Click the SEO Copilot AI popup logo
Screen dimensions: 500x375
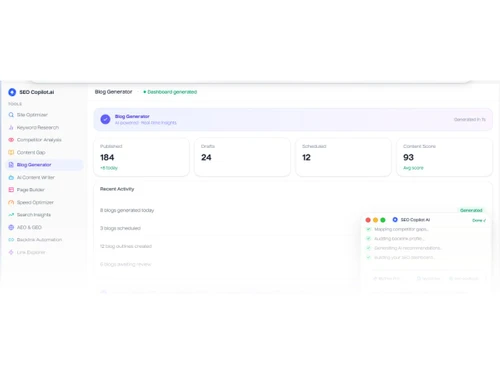[x=395, y=220]
